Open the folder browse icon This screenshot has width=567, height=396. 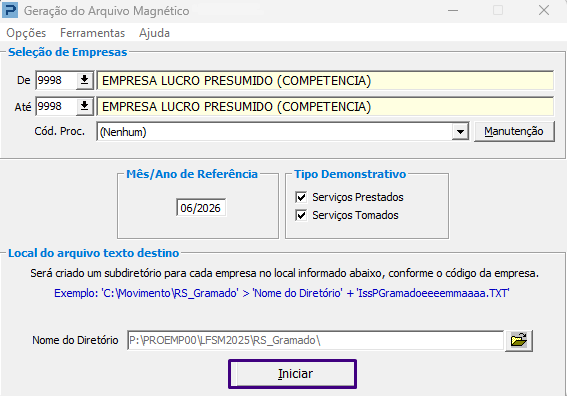519,340
